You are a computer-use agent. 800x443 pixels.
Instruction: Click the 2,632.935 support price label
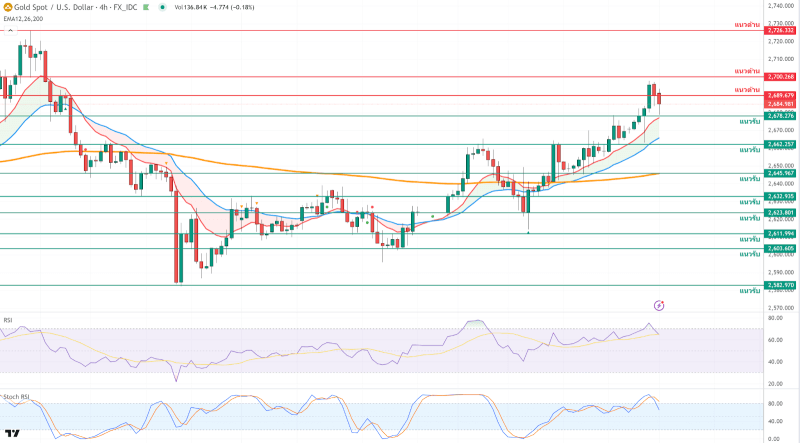pyautogui.click(x=780, y=196)
